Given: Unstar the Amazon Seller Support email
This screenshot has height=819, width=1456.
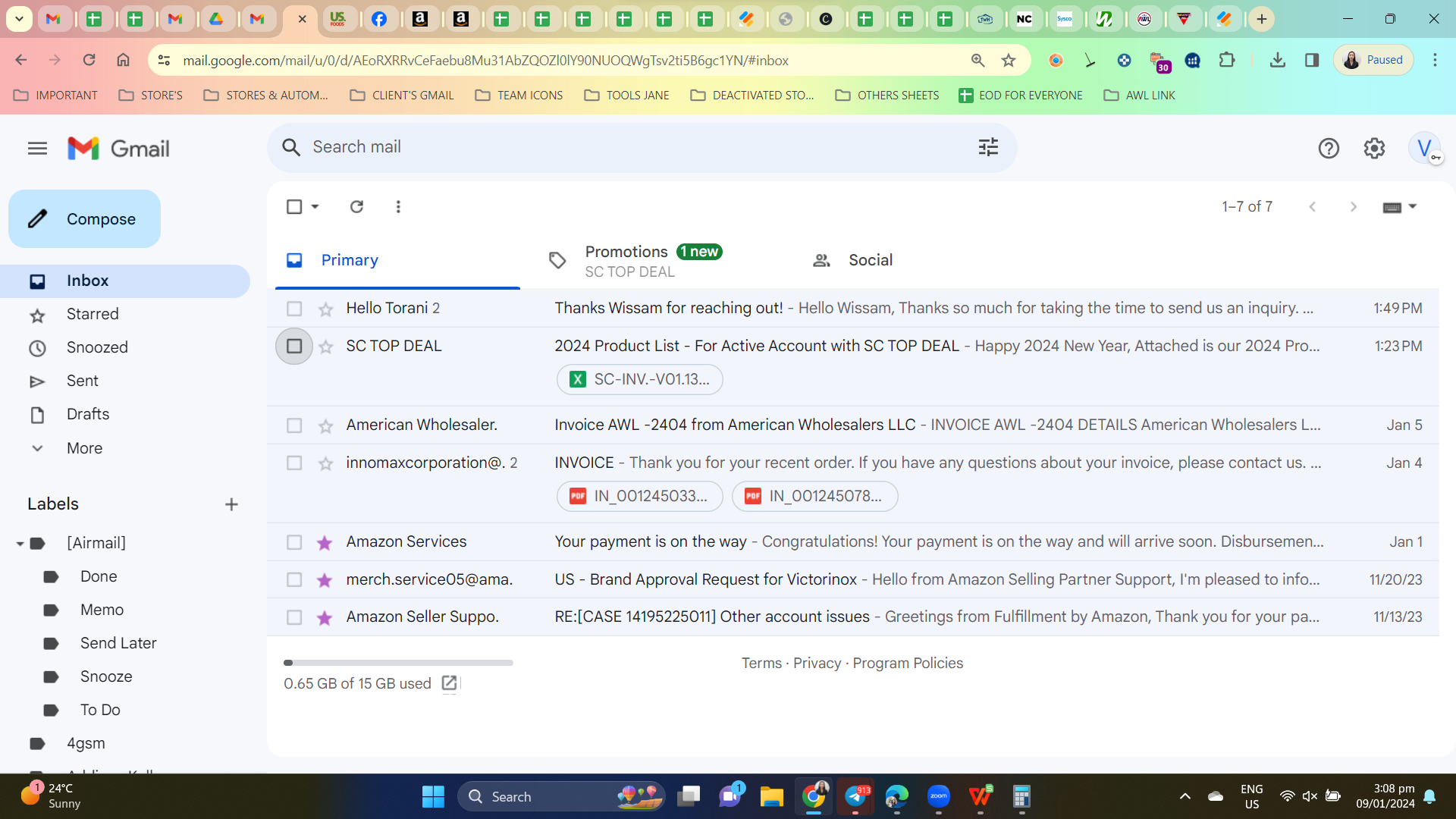Looking at the screenshot, I should (325, 617).
